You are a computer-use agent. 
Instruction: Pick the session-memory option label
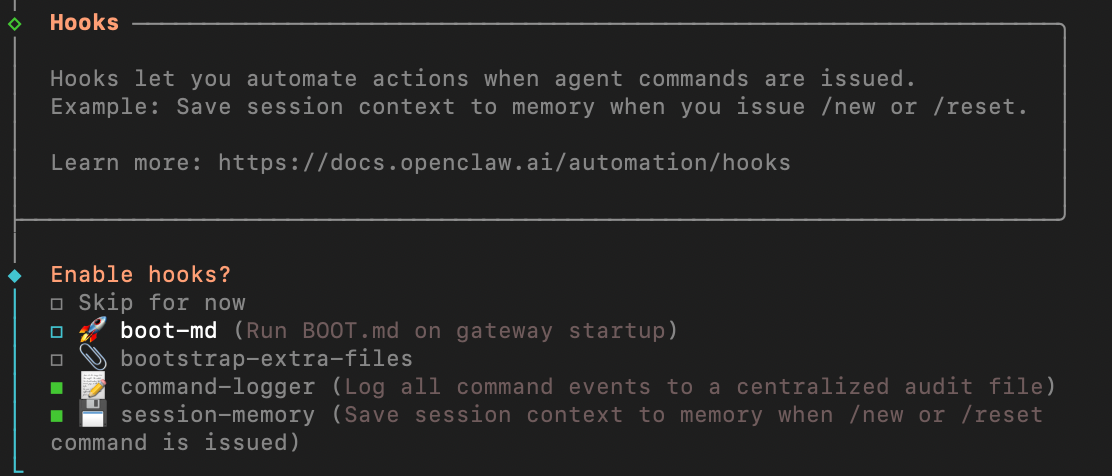pos(218,414)
